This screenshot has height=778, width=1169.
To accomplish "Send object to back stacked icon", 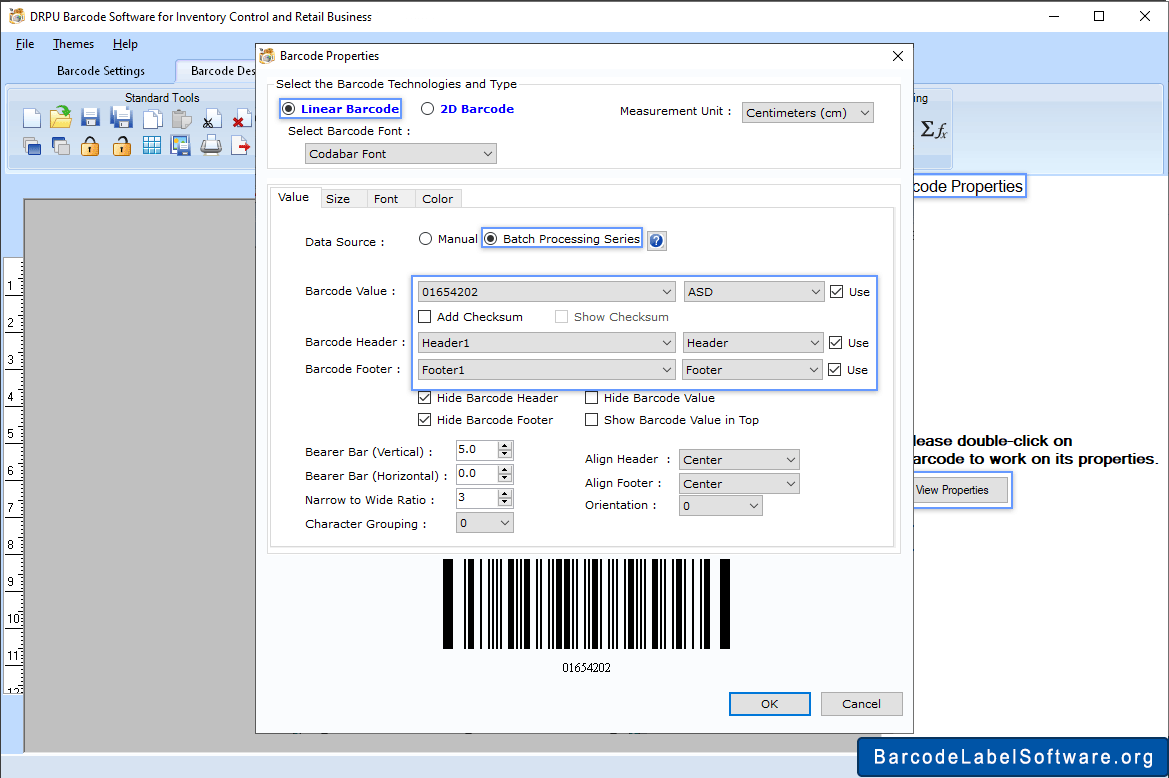I will pos(61,145).
